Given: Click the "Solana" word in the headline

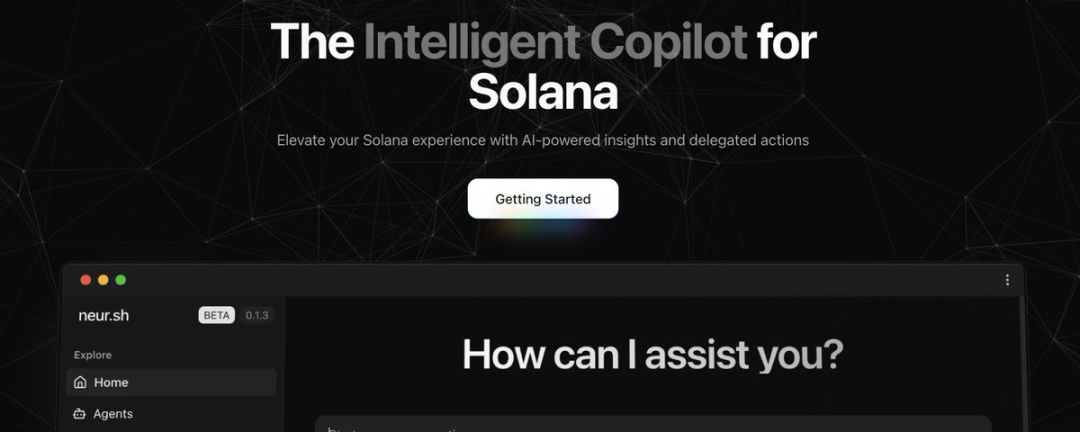Looking at the screenshot, I should (543, 92).
